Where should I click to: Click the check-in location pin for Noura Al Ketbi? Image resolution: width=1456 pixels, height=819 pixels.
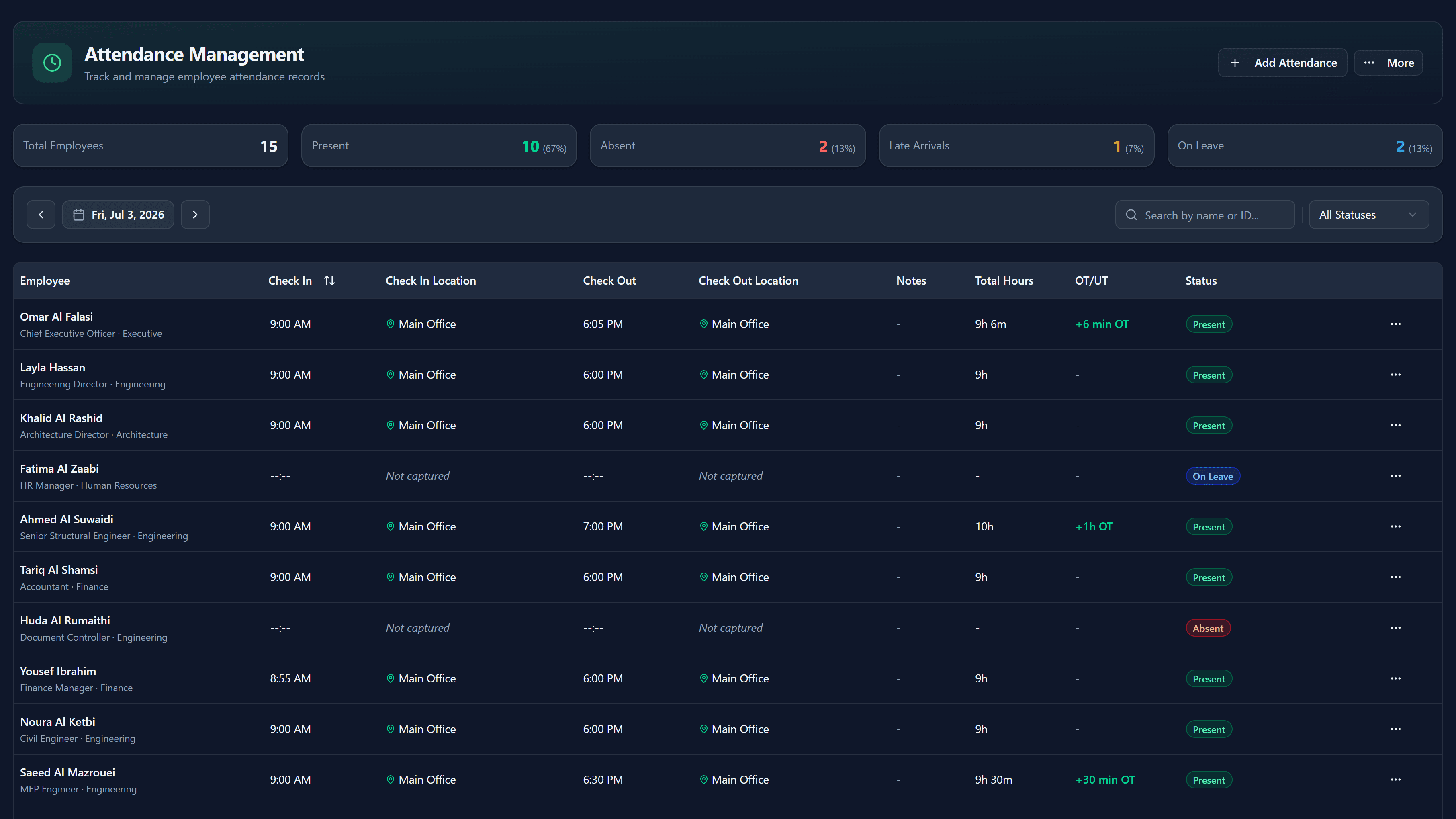[390, 729]
